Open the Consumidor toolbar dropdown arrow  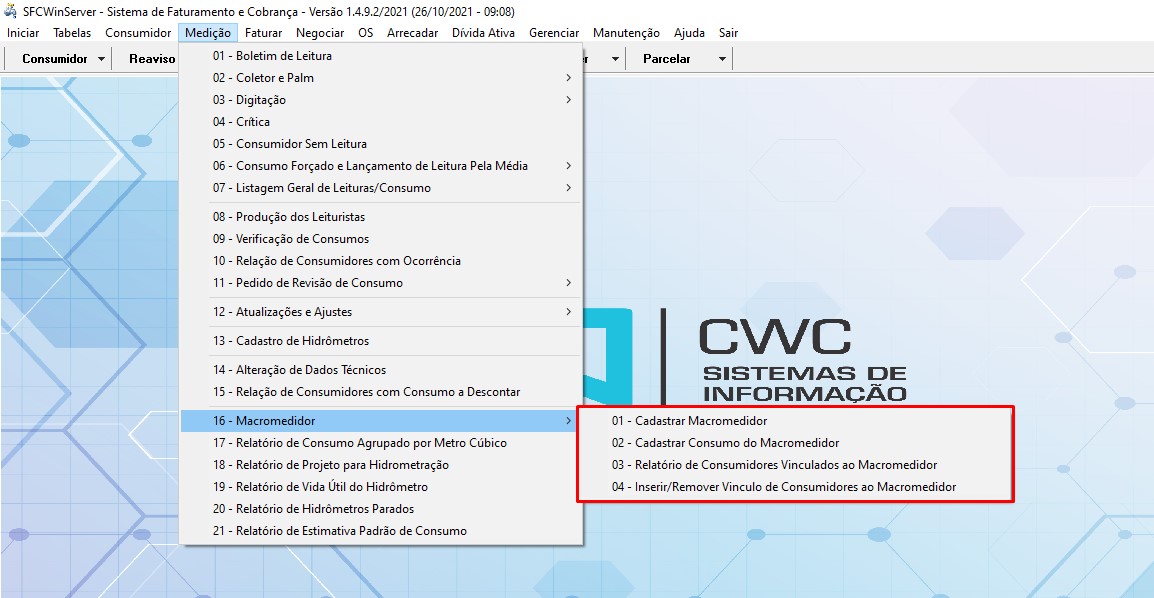[x=102, y=59]
